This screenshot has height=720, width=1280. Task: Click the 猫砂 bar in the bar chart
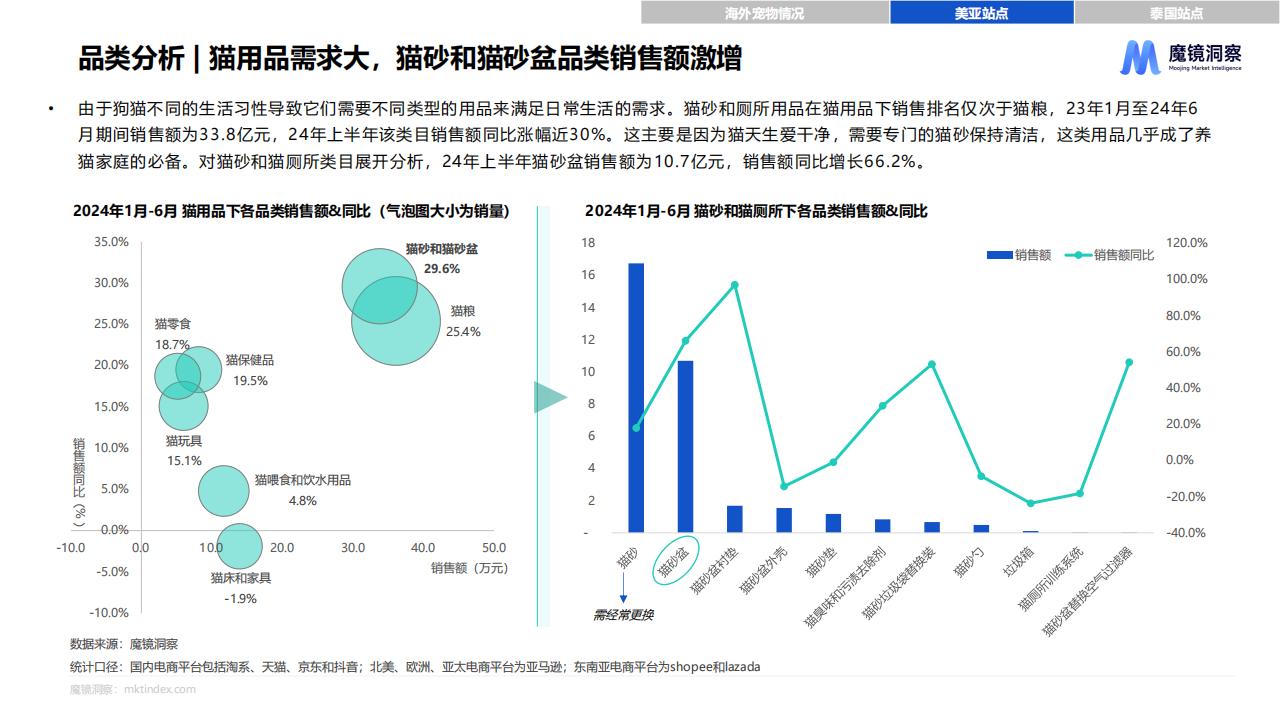point(636,398)
